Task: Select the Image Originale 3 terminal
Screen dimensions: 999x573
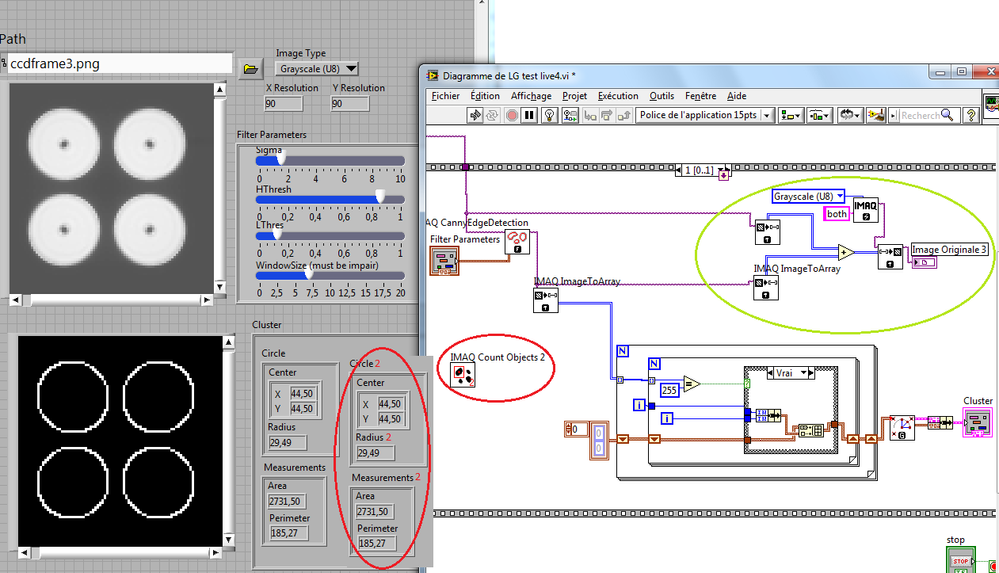Action: pyautogui.click(x=924, y=263)
